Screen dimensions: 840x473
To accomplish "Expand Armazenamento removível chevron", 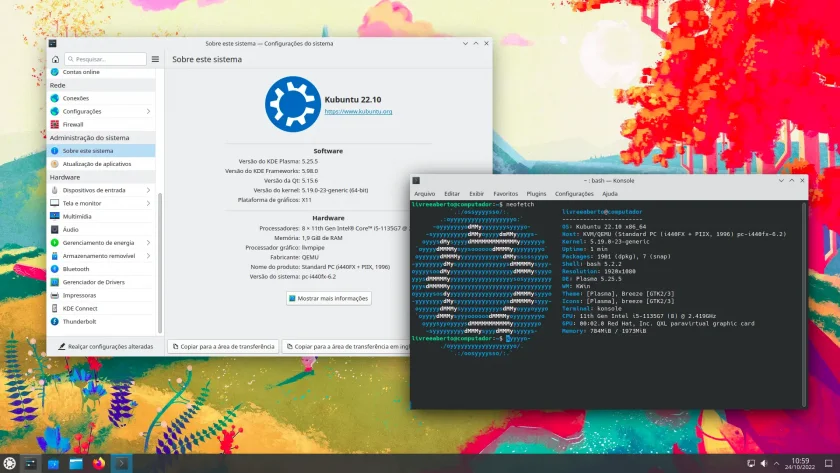I will [148, 256].
